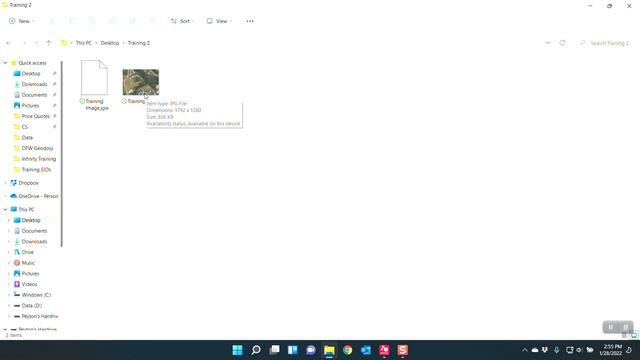Select Dropbox in the navigation pane

click(28, 183)
